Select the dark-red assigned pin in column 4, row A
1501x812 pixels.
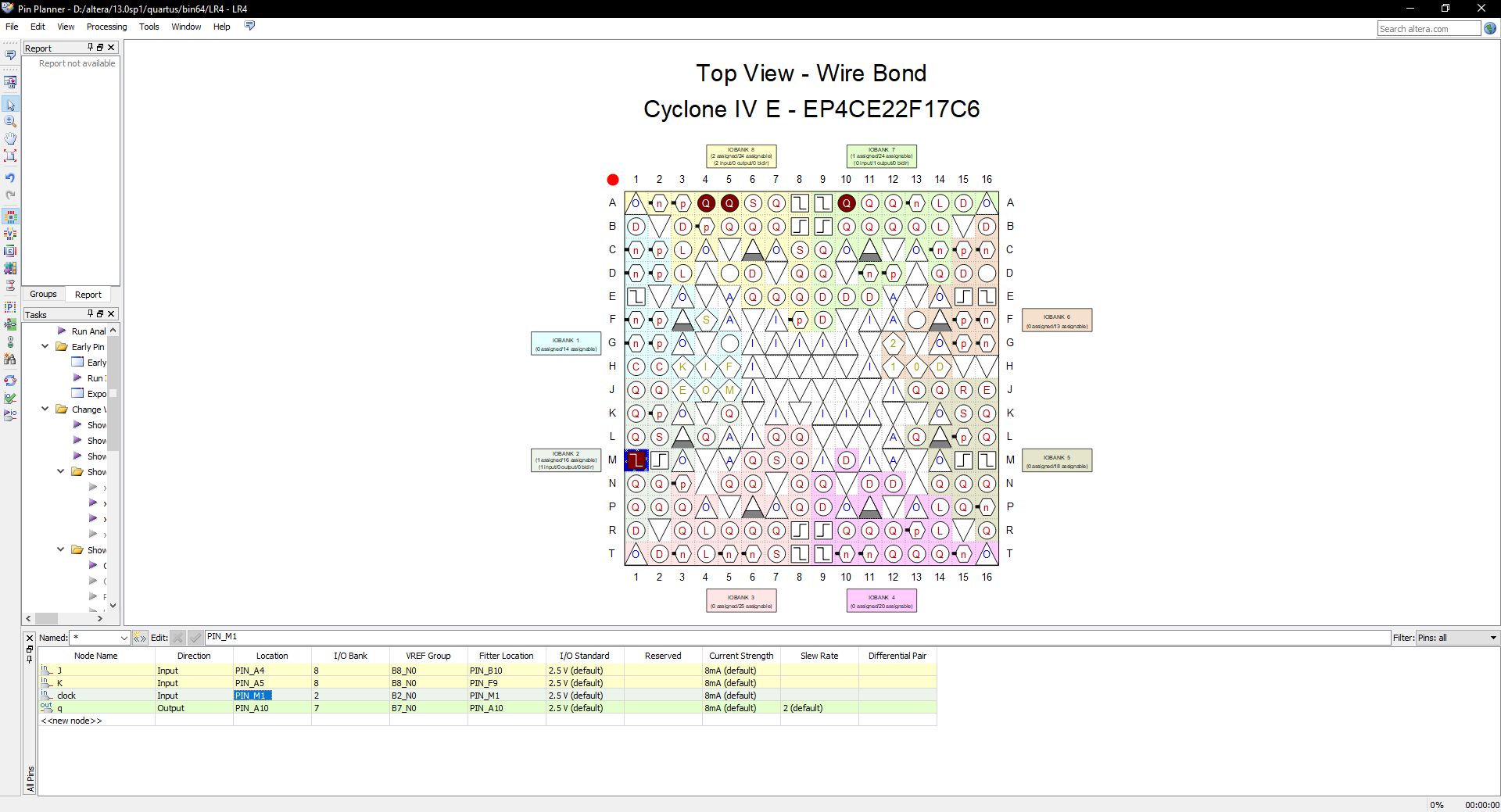point(706,203)
